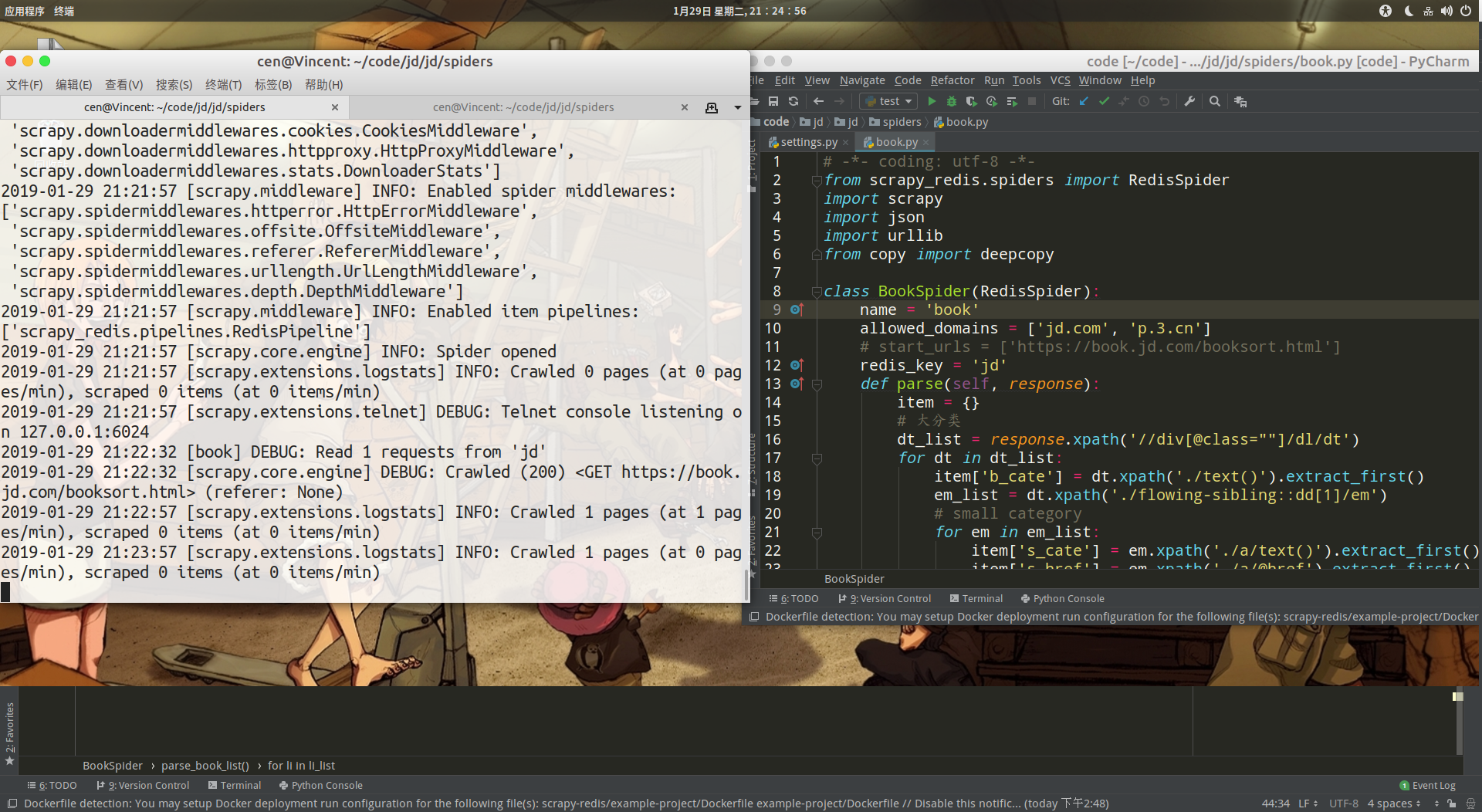This screenshot has width=1482, height=812.
Task: Start debugging with the green bug icon
Action: coord(952,101)
